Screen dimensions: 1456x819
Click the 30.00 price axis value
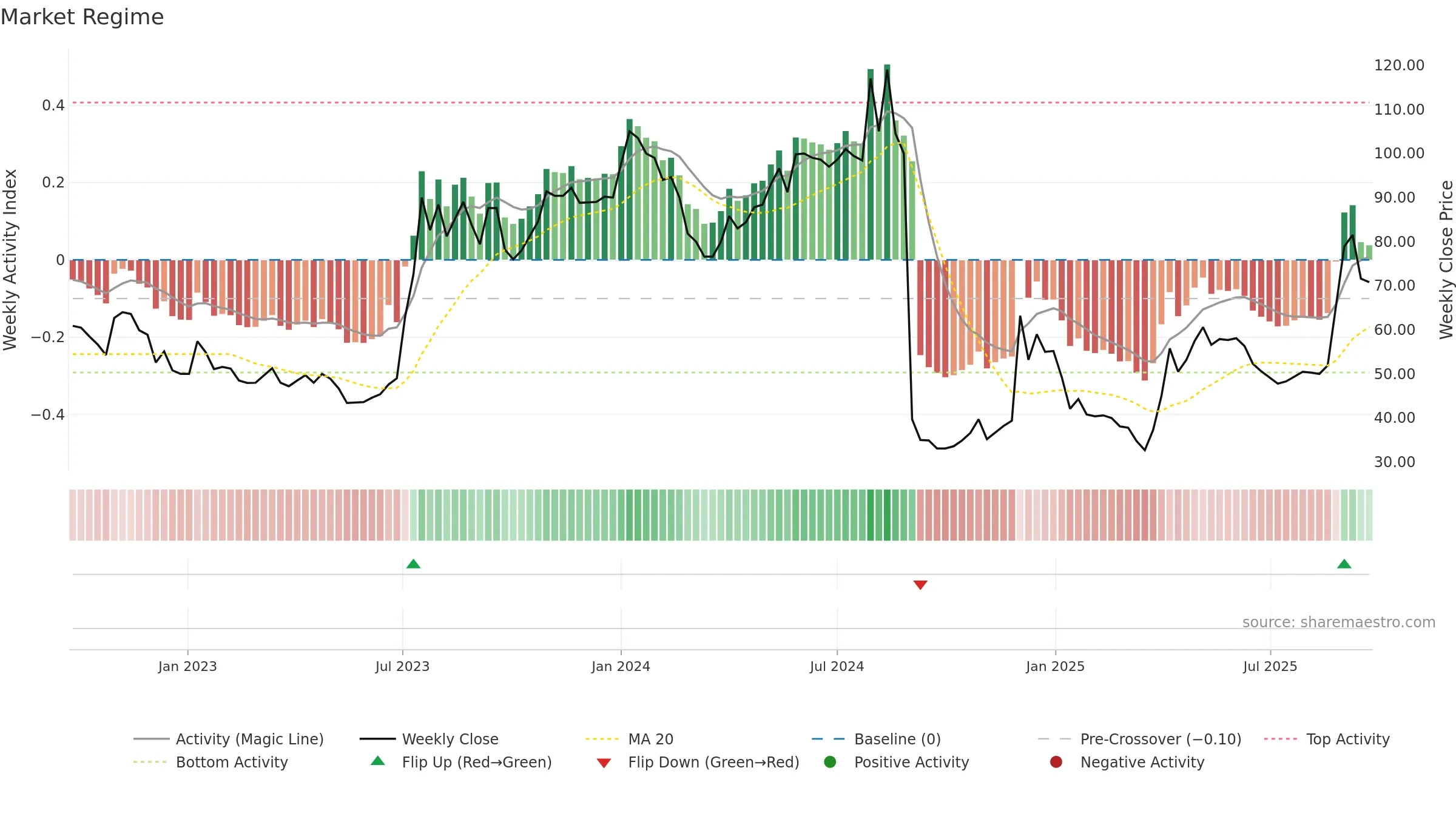coord(1395,462)
